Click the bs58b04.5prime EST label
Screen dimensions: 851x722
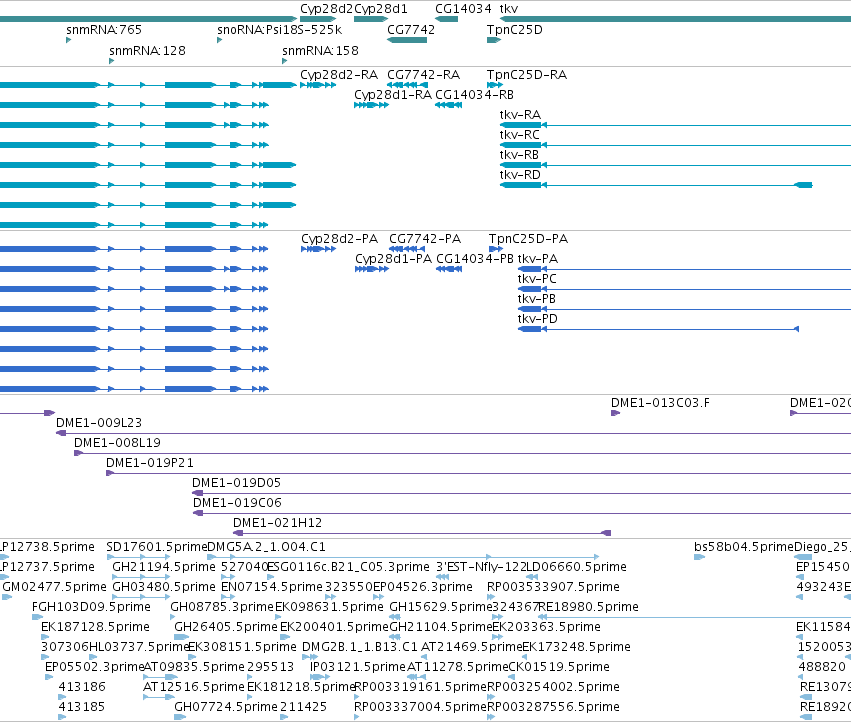pos(744,547)
